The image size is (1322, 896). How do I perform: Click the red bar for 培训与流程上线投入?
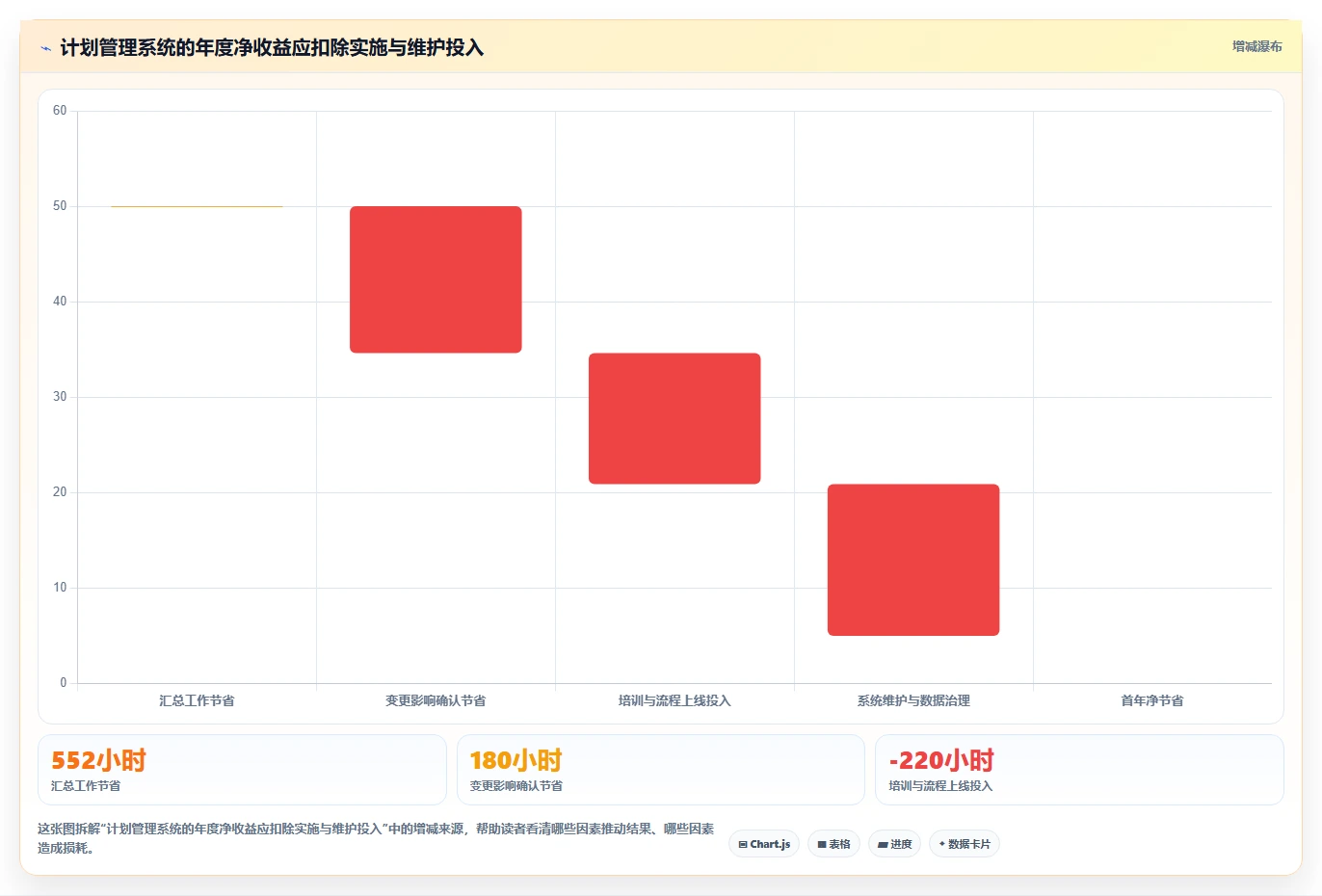click(x=674, y=418)
